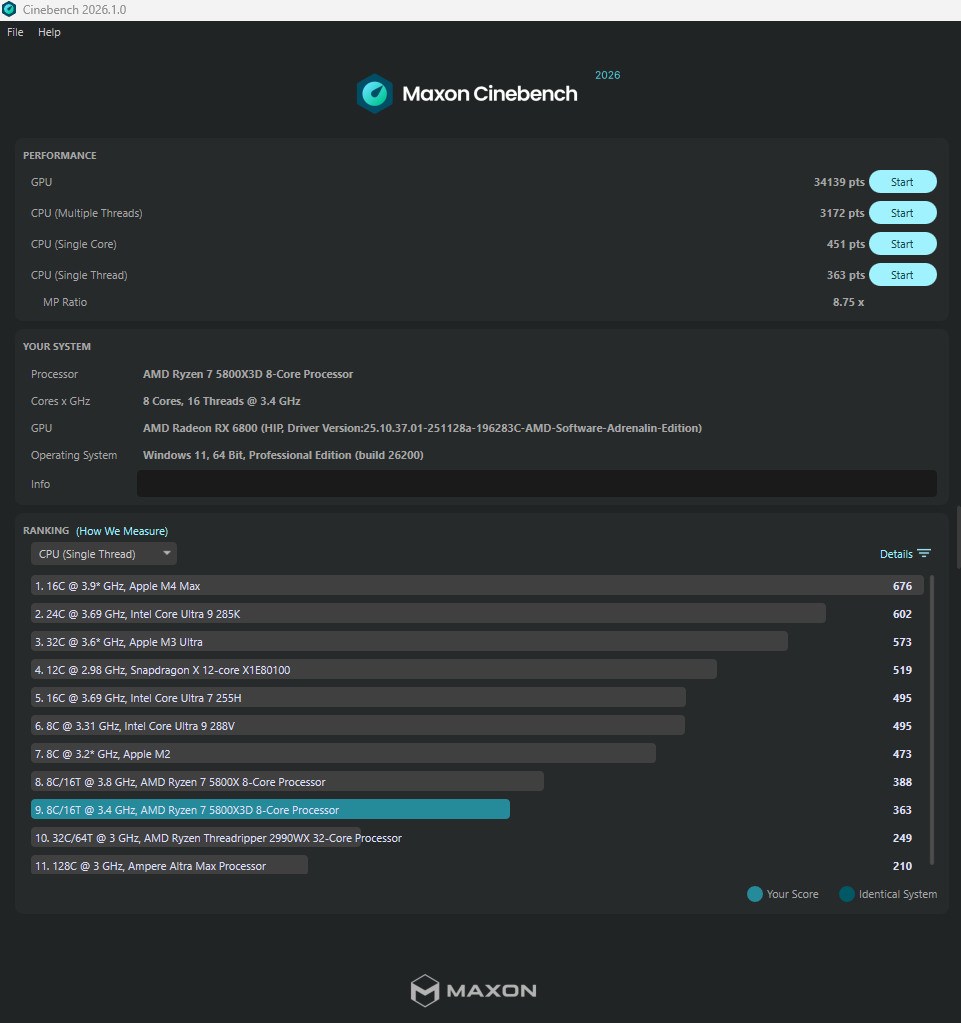This screenshot has width=961, height=1023.
Task: Open the File menu
Action: (x=15, y=32)
